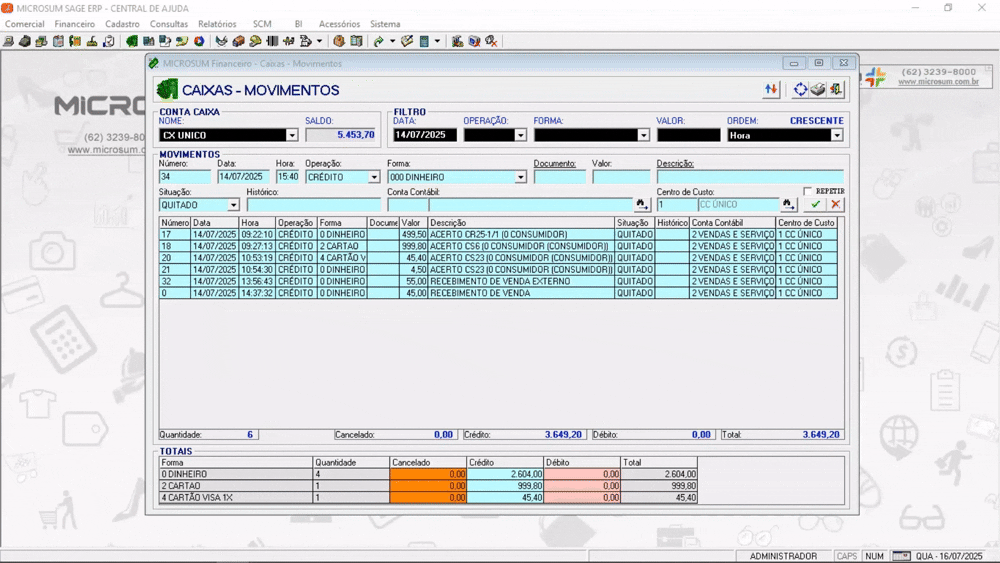Click the circular refresh icon in Caixas header
The width and height of the screenshot is (1000, 563).
[800, 90]
